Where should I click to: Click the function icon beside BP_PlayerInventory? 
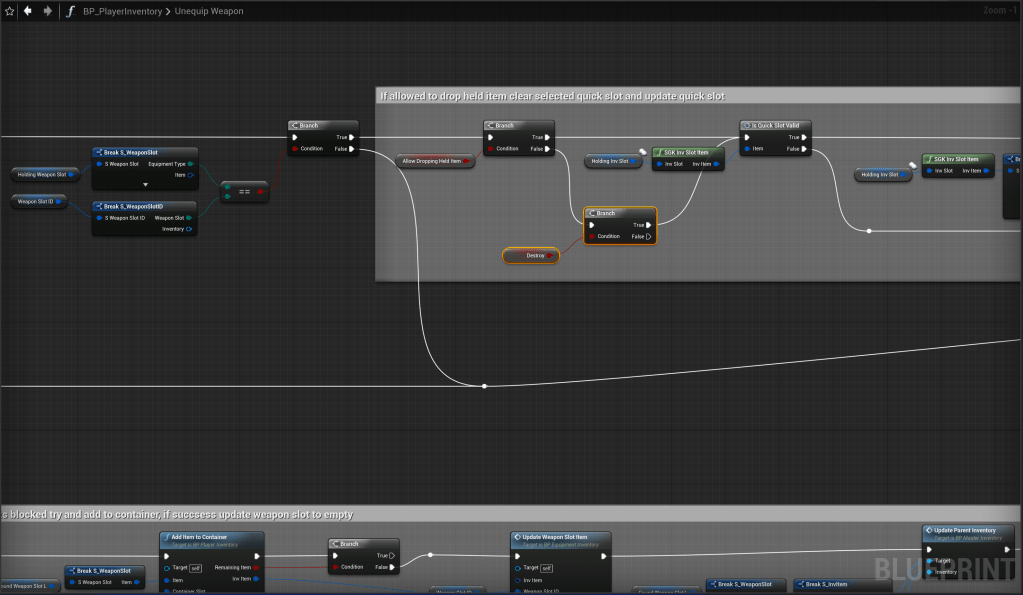coord(70,11)
